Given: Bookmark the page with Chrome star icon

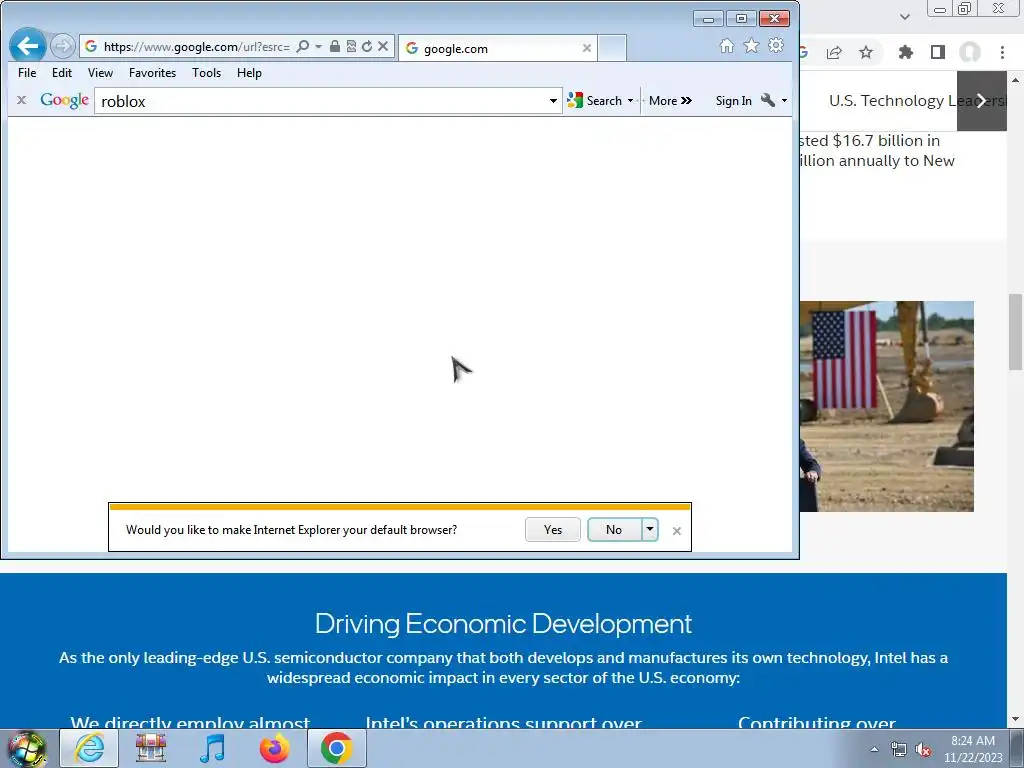Looking at the screenshot, I should coord(866,52).
